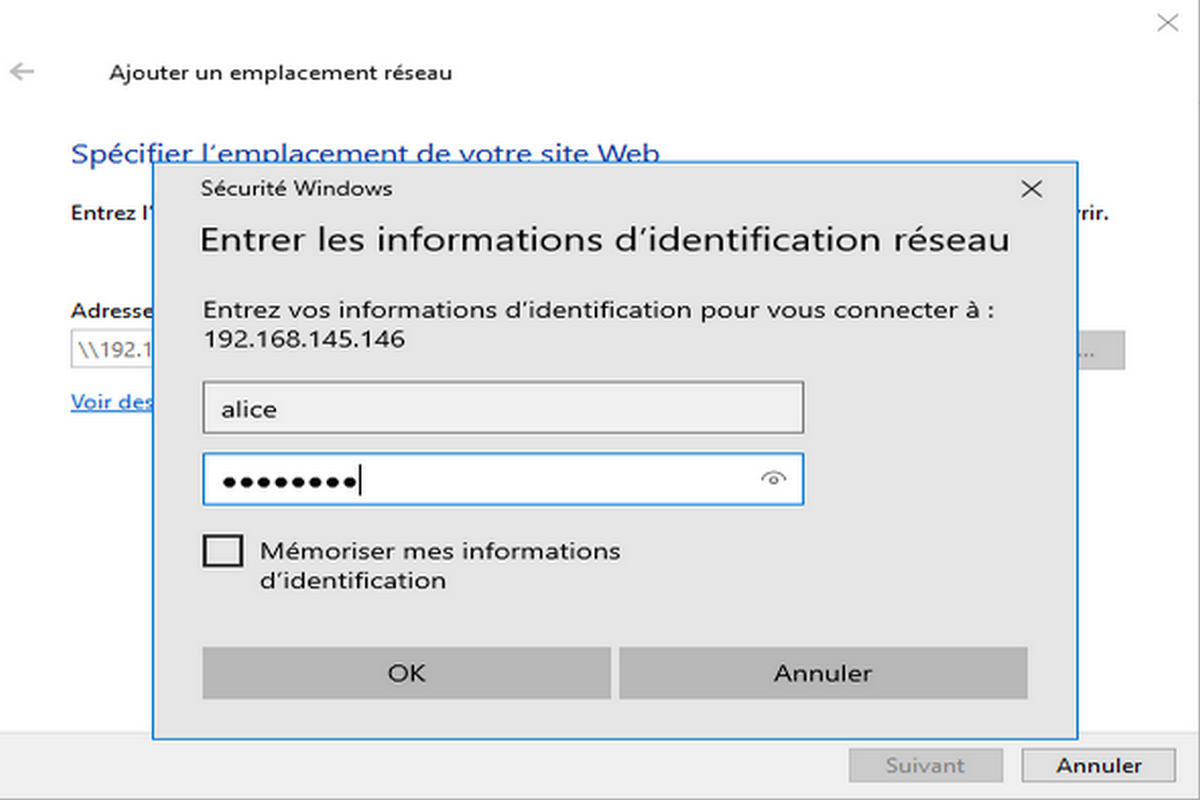1200x800 pixels.
Task: Click the Entrer les informations d'identification réseau heading
Action: tap(604, 241)
